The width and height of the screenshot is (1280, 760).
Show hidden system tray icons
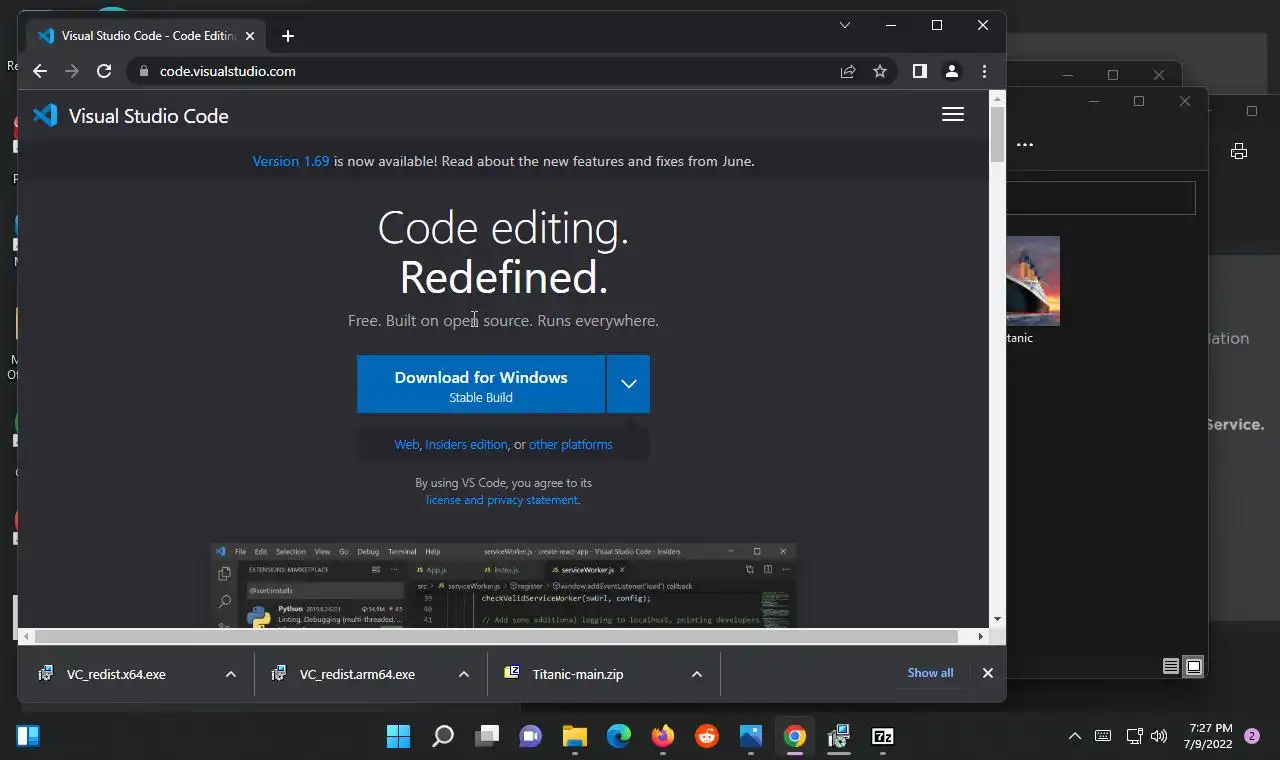(x=1075, y=737)
